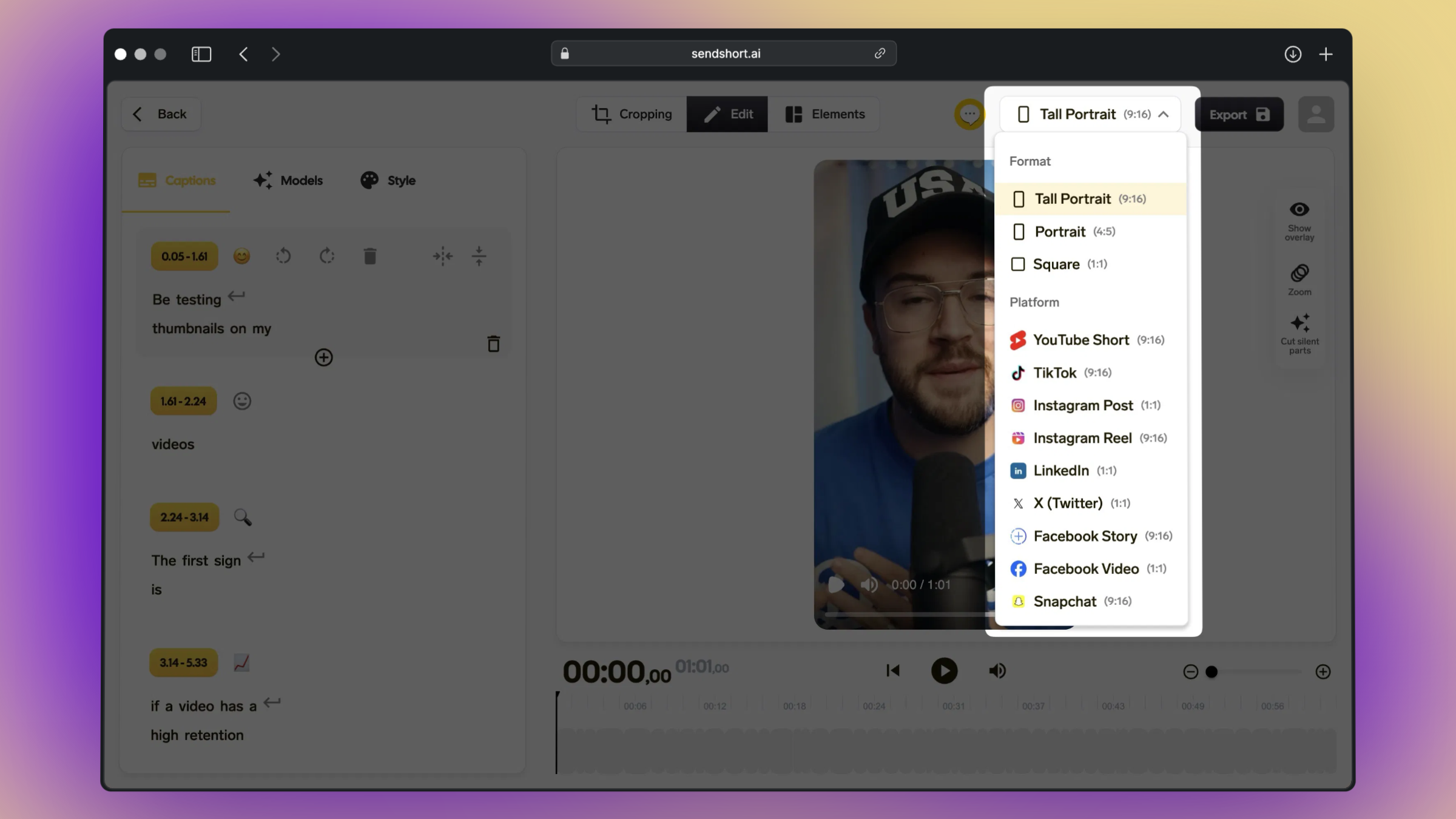This screenshot has width=1456, height=819.
Task: Open the Edit mode tab
Action: click(x=727, y=114)
